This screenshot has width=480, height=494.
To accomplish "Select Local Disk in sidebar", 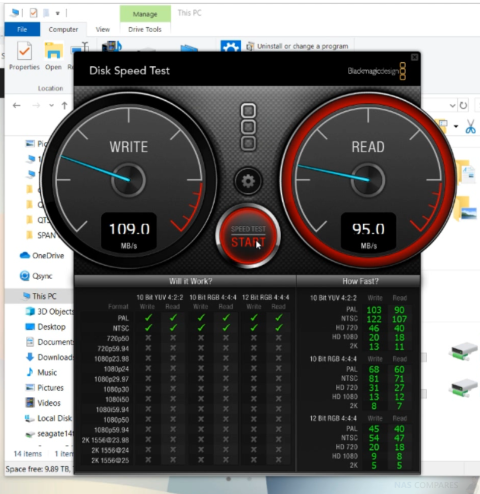I will pyautogui.click(x=49, y=418).
